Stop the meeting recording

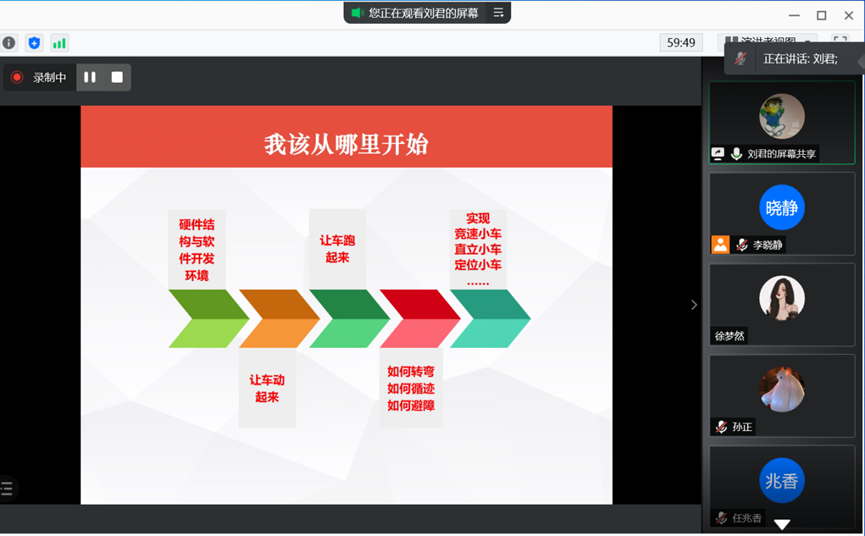117,77
